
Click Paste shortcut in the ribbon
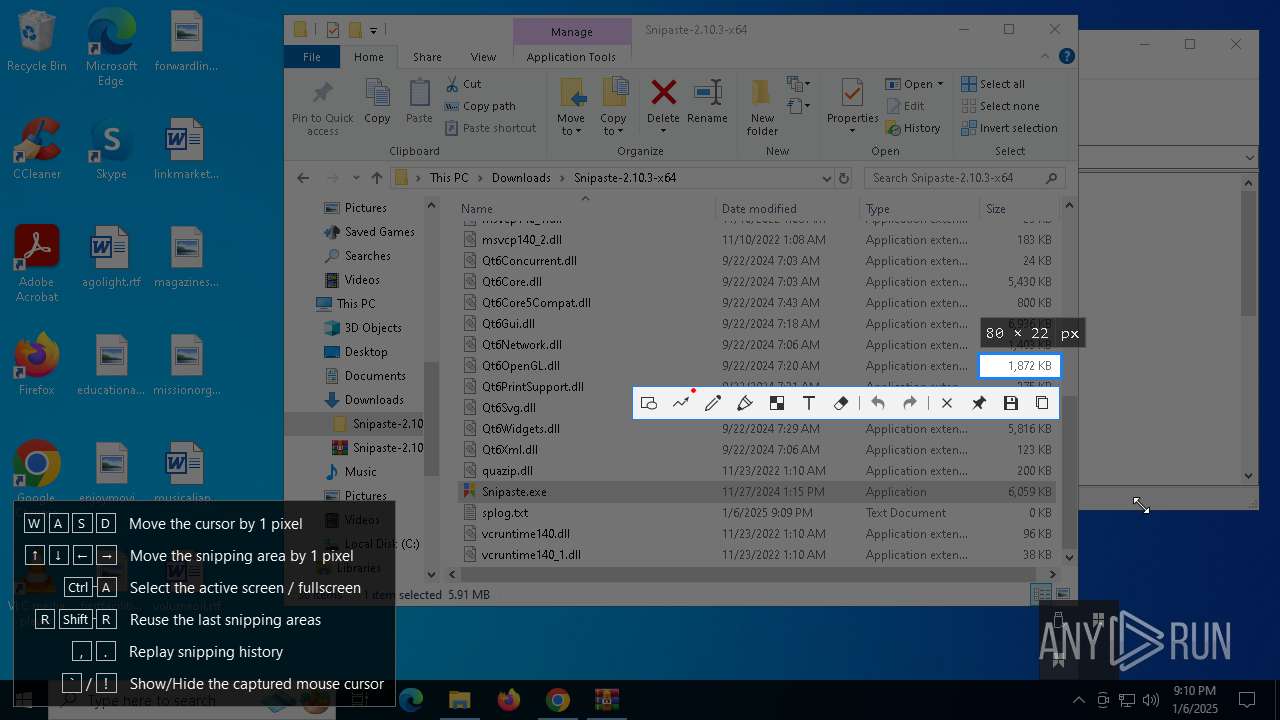491,128
